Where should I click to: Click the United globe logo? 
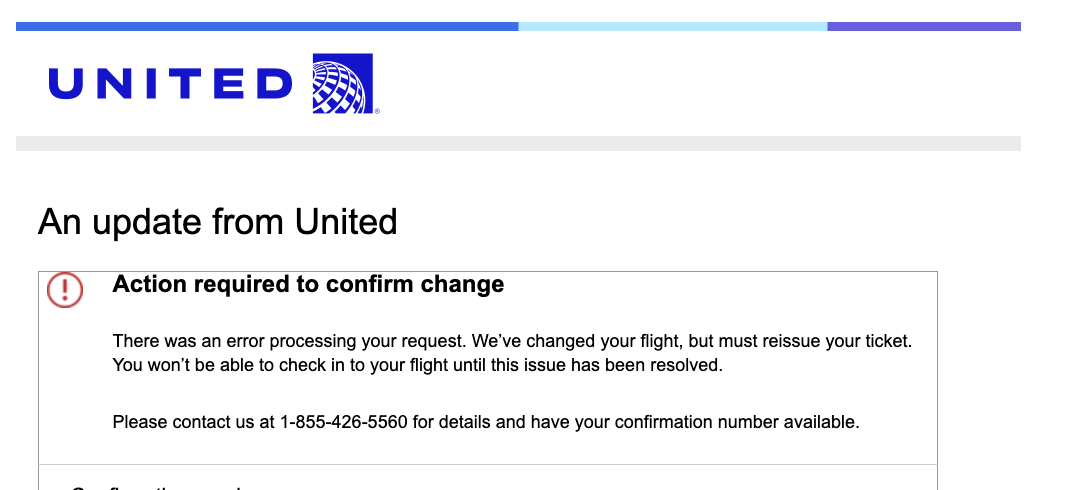click(342, 83)
